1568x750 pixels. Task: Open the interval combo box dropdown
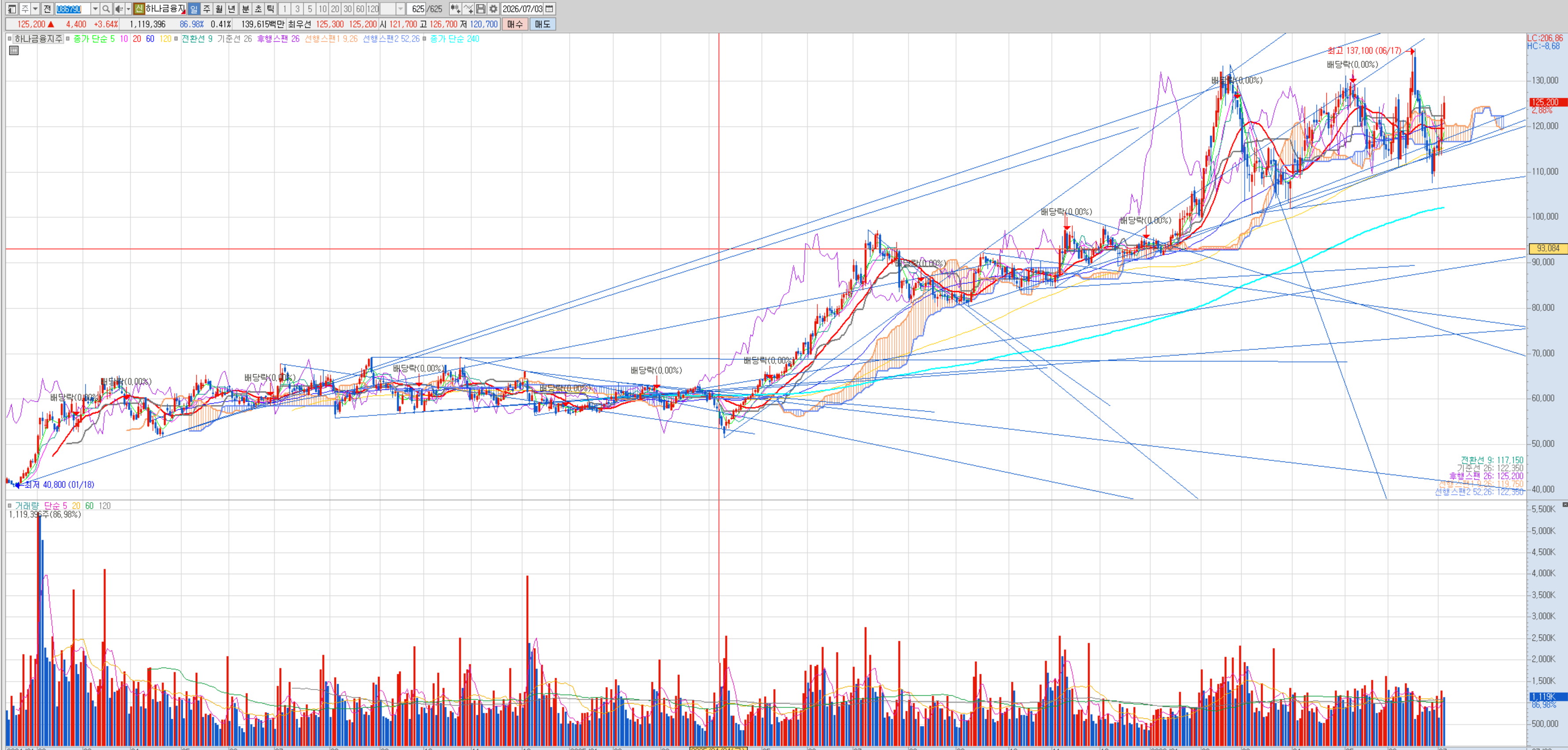click(x=400, y=9)
